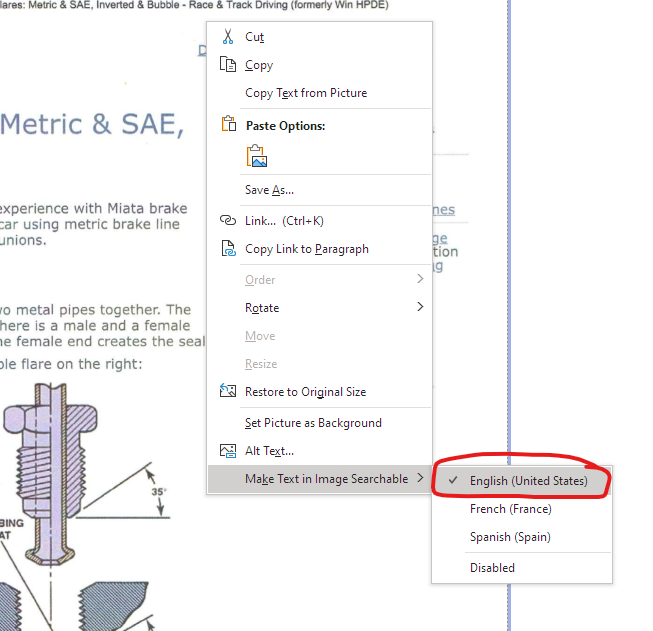
Task: Disable text search in image
Action: [492, 567]
